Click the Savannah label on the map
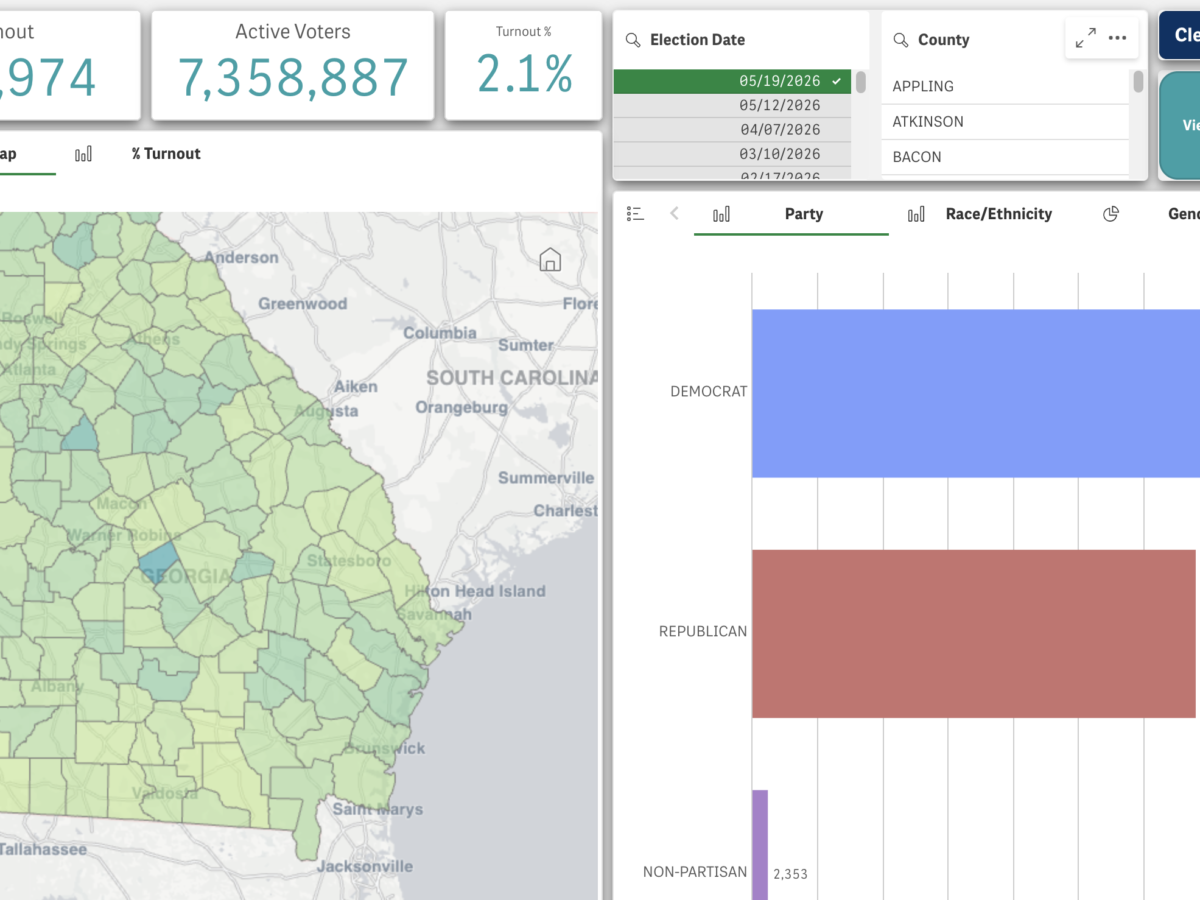The image size is (1200, 900). pyautogui.click(x=435, y=614)
